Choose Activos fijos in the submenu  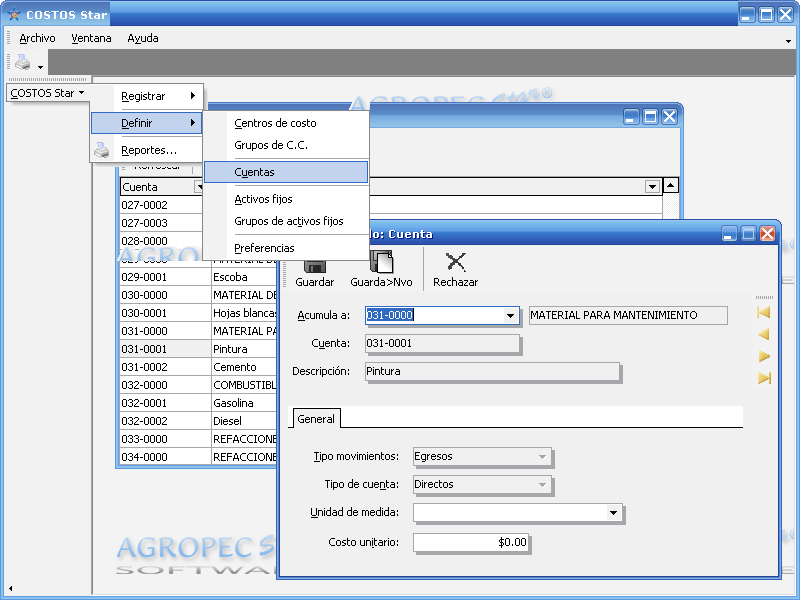tap(286, 199)
